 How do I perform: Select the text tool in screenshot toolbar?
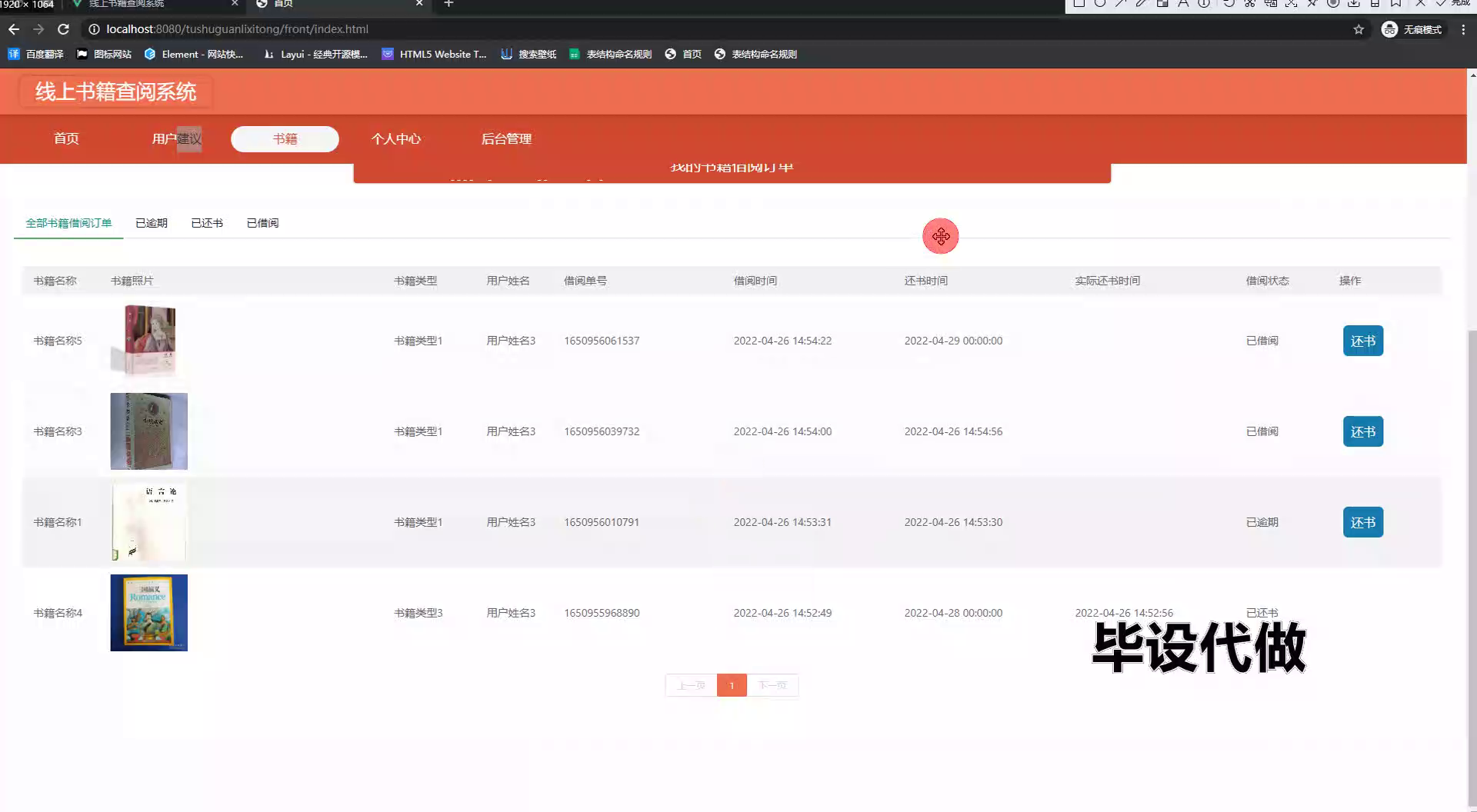[1183, 3]
